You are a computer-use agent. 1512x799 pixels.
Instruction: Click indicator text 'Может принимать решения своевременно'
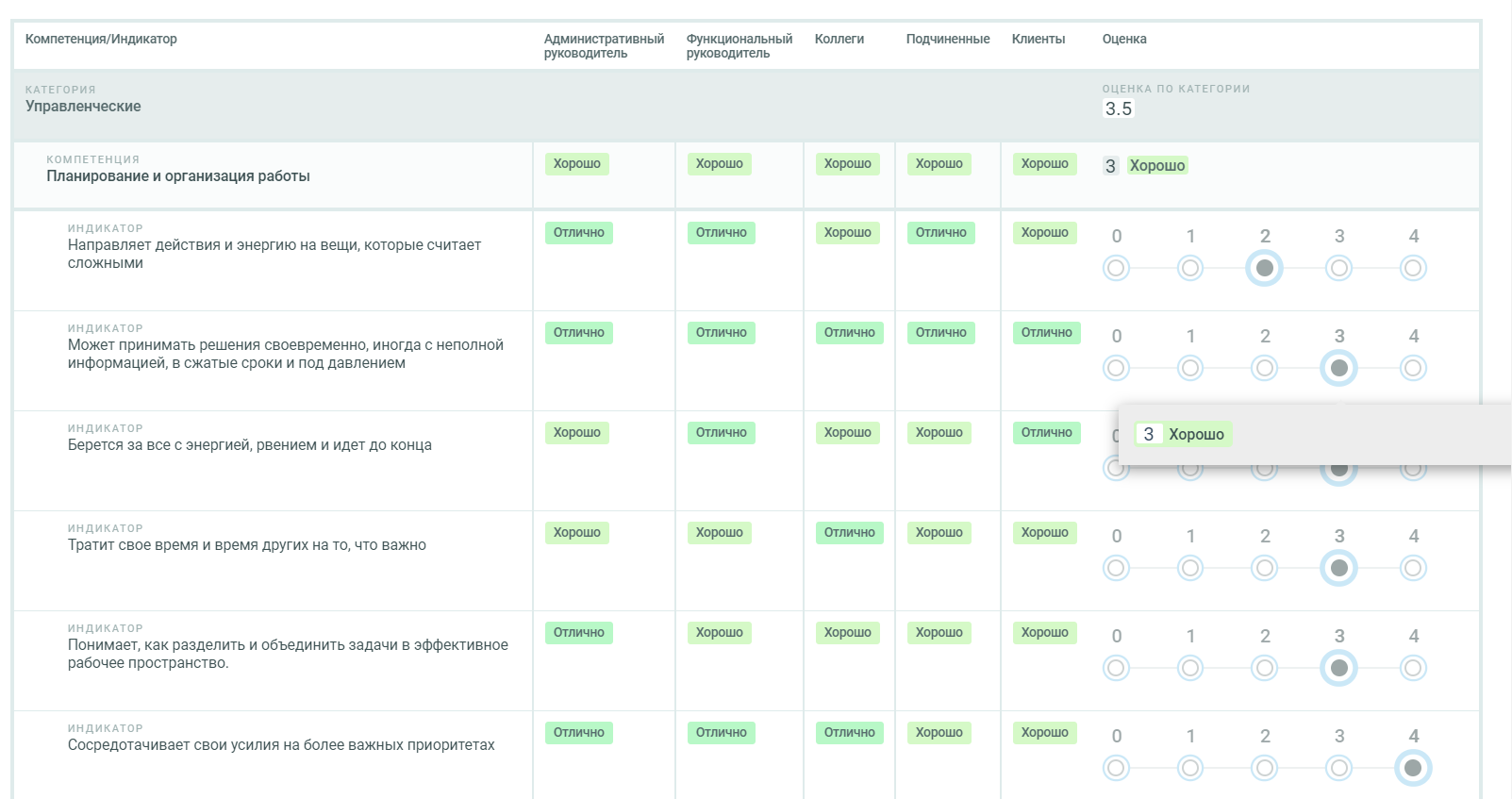[286, 354]
